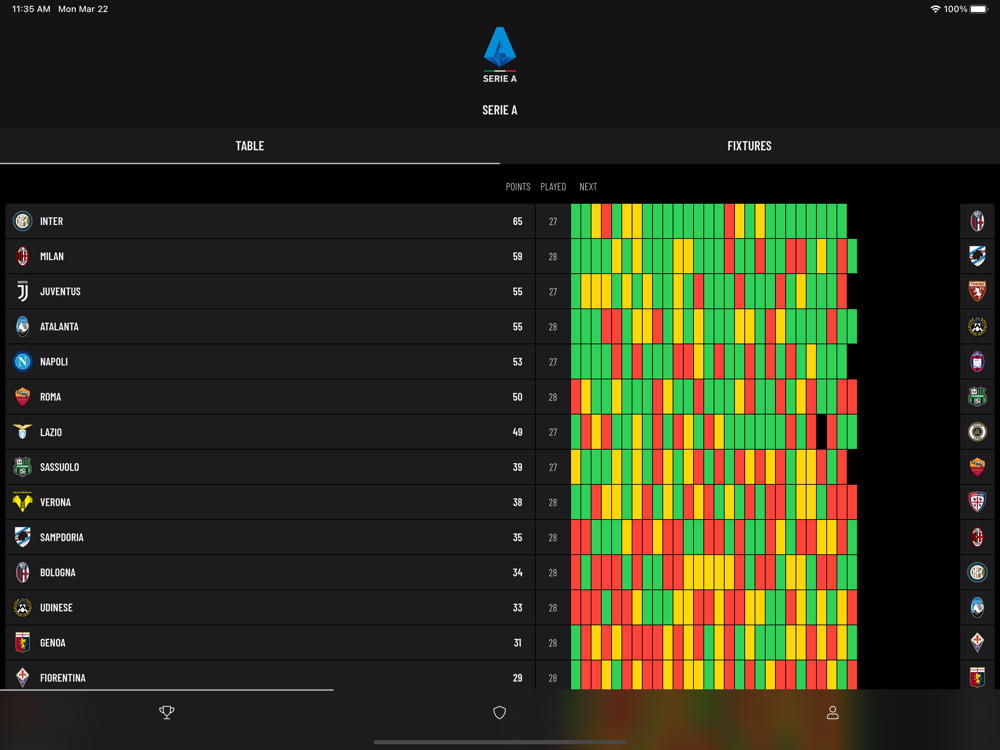Tap Lazio's points value 49

(x=517, y=432)
